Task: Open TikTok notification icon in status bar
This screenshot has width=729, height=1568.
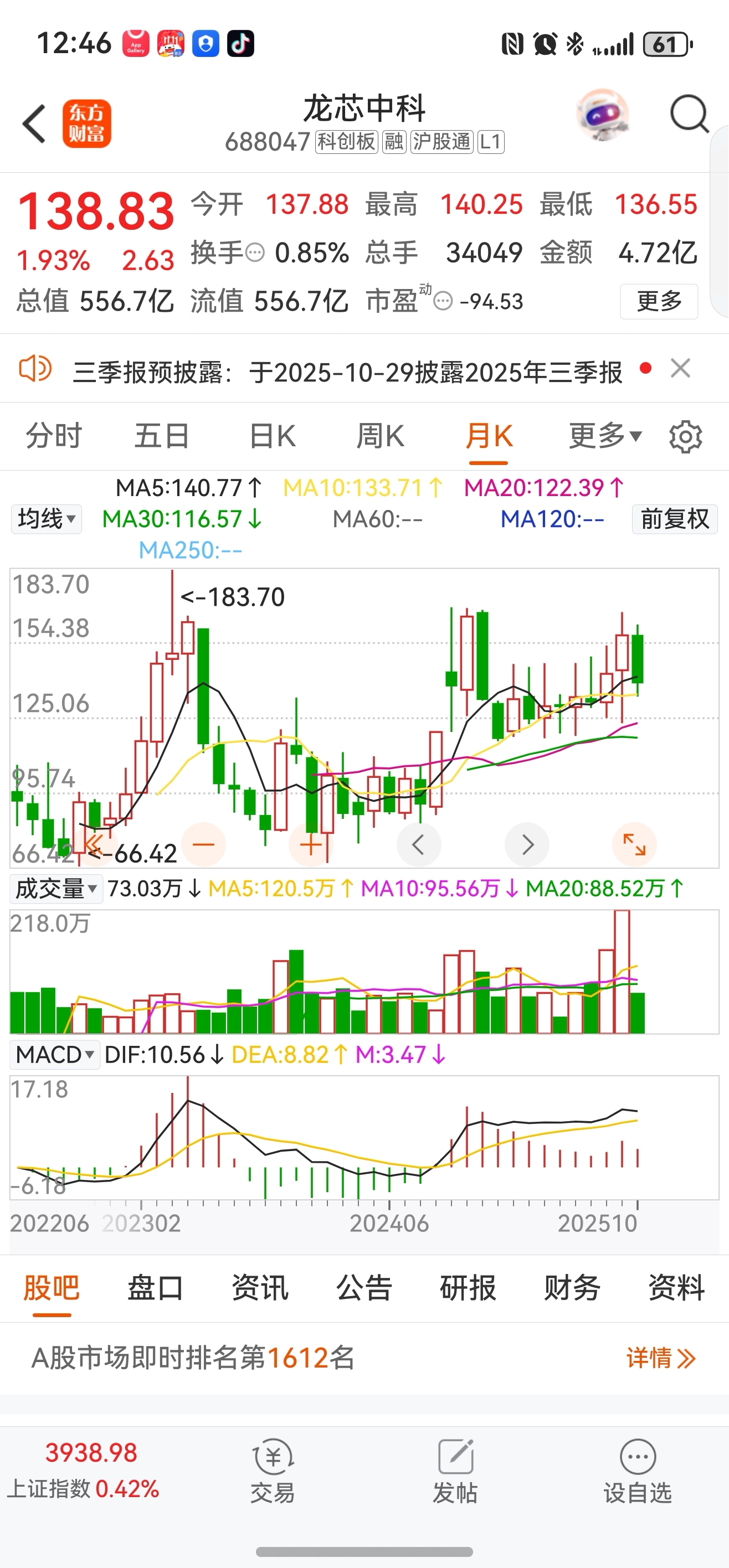Action: pyautogui.click(x=240, y=44)
